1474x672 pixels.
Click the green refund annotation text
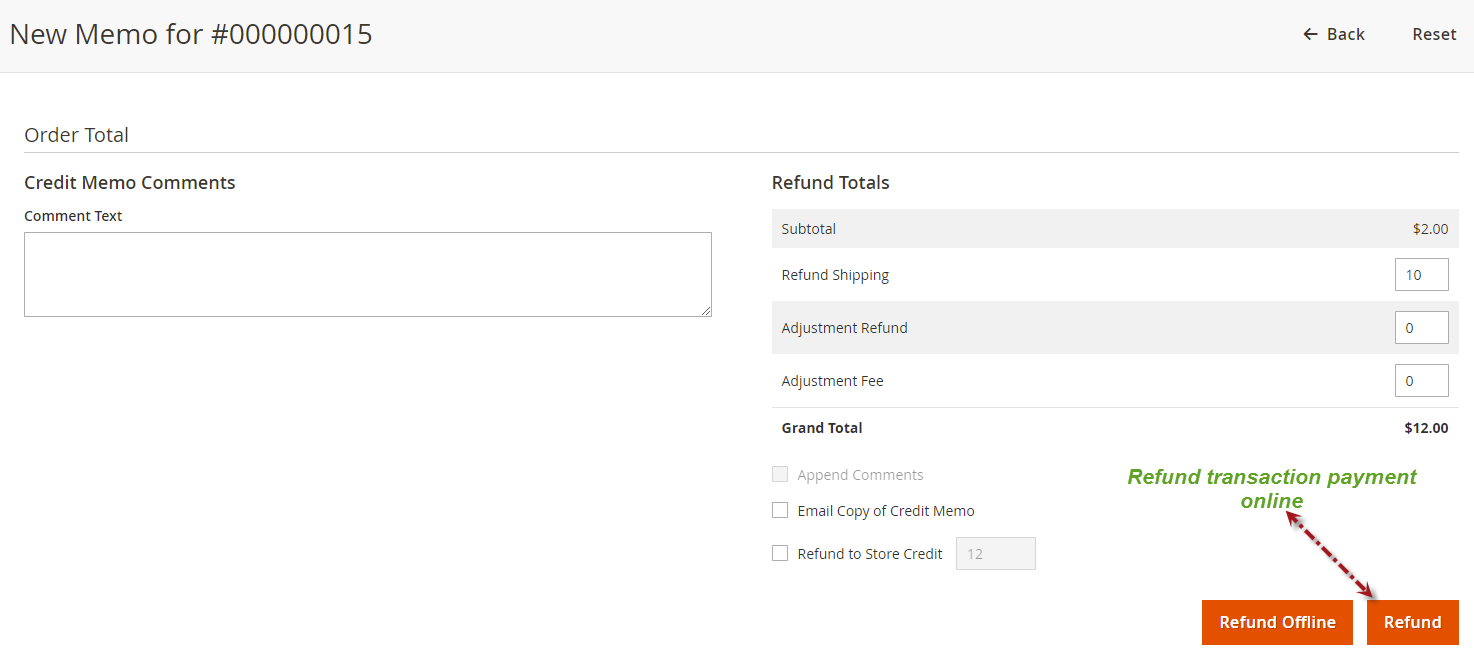pyautogui.click(x=1272, y=489)
